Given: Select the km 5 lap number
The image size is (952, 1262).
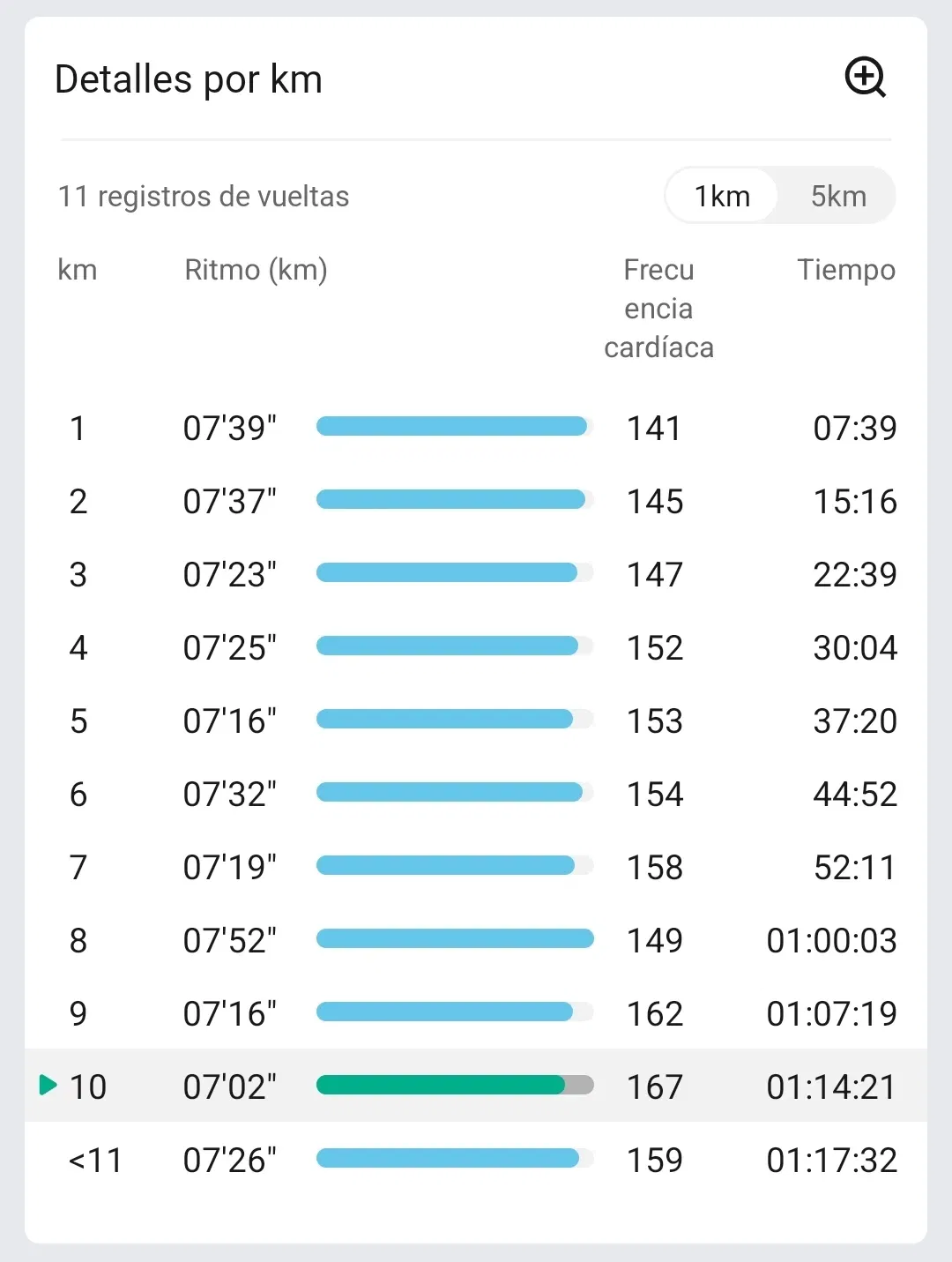Looking at the screenshot, I should pos(78,721).
